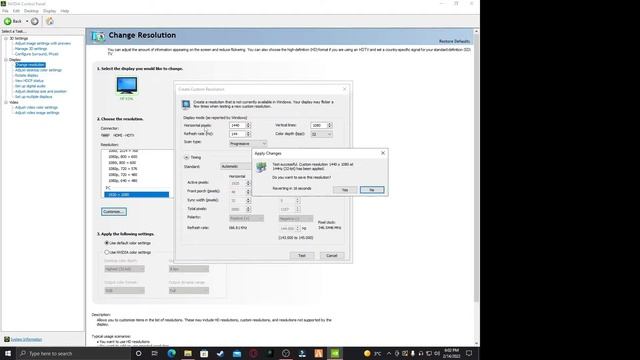The width and height of the screenshot is (640, 360).
Task: Select Adjust video color settings task
Action: tap(36, 107)
